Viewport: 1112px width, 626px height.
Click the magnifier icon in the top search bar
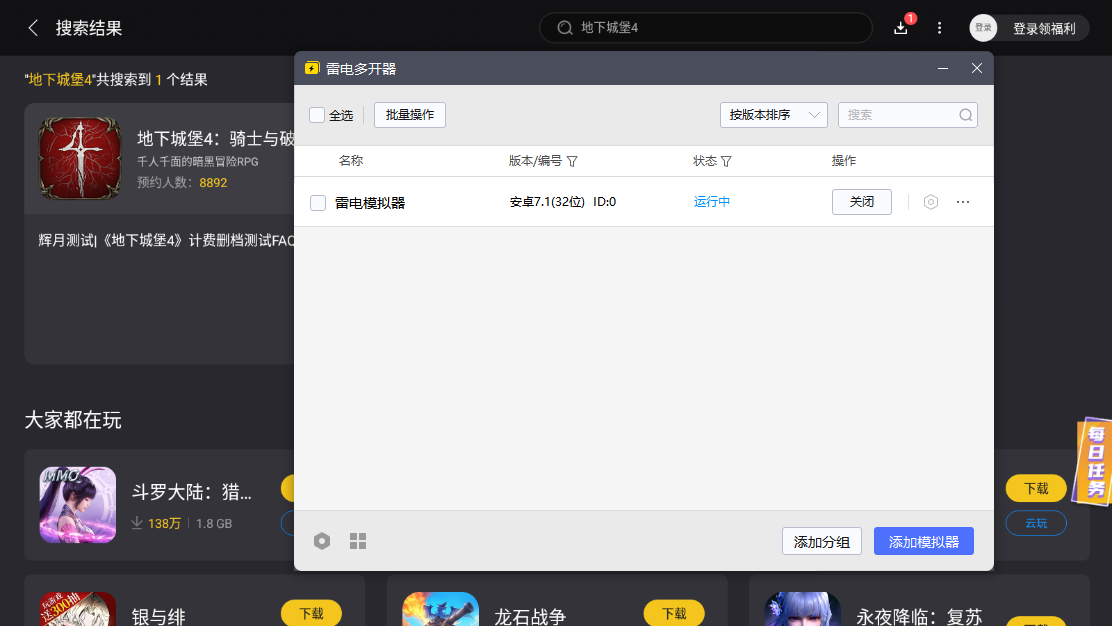click(x=565, y=28)
